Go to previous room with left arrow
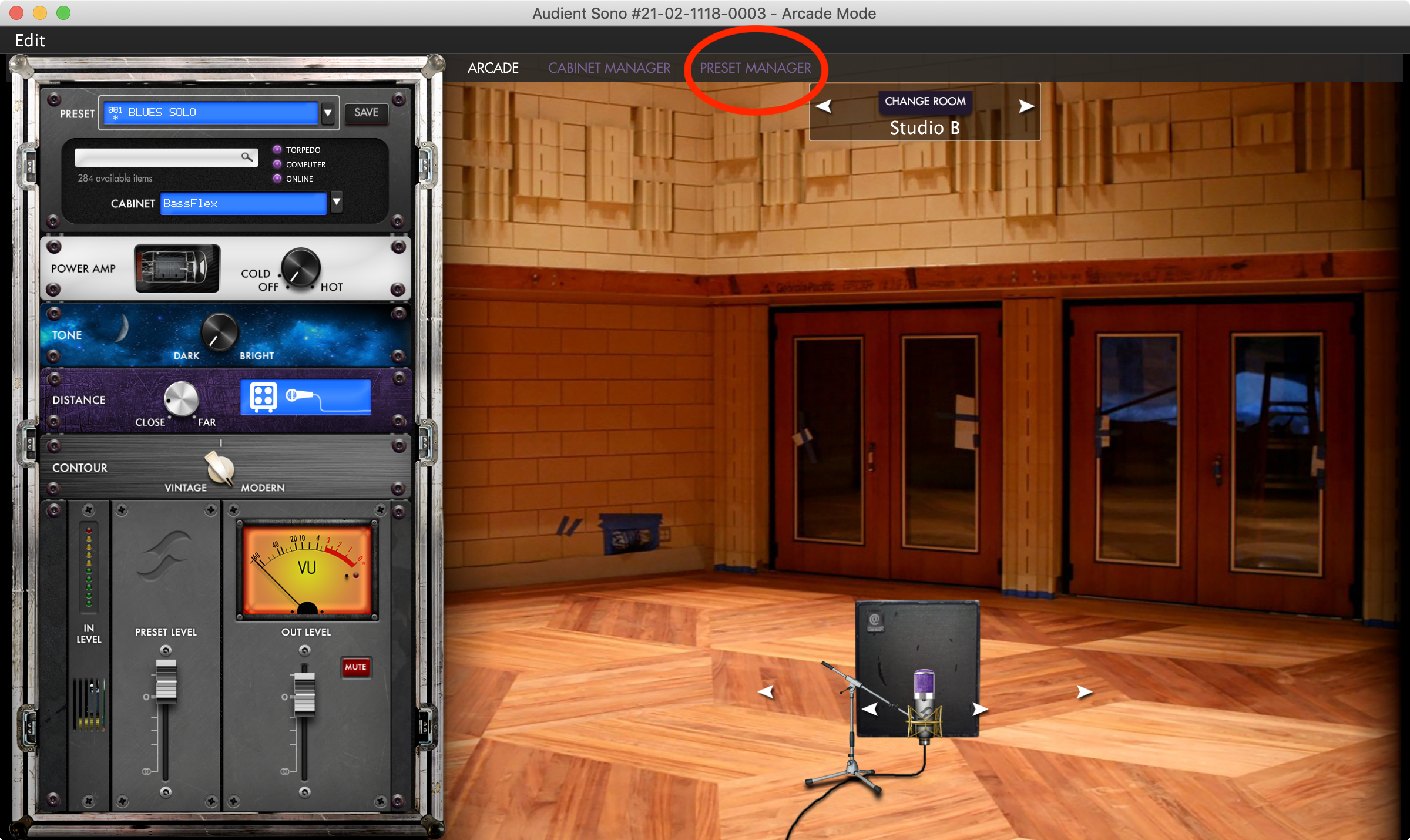The height and width of the screenshot is (840, 1410). click(x=824, y=106)
